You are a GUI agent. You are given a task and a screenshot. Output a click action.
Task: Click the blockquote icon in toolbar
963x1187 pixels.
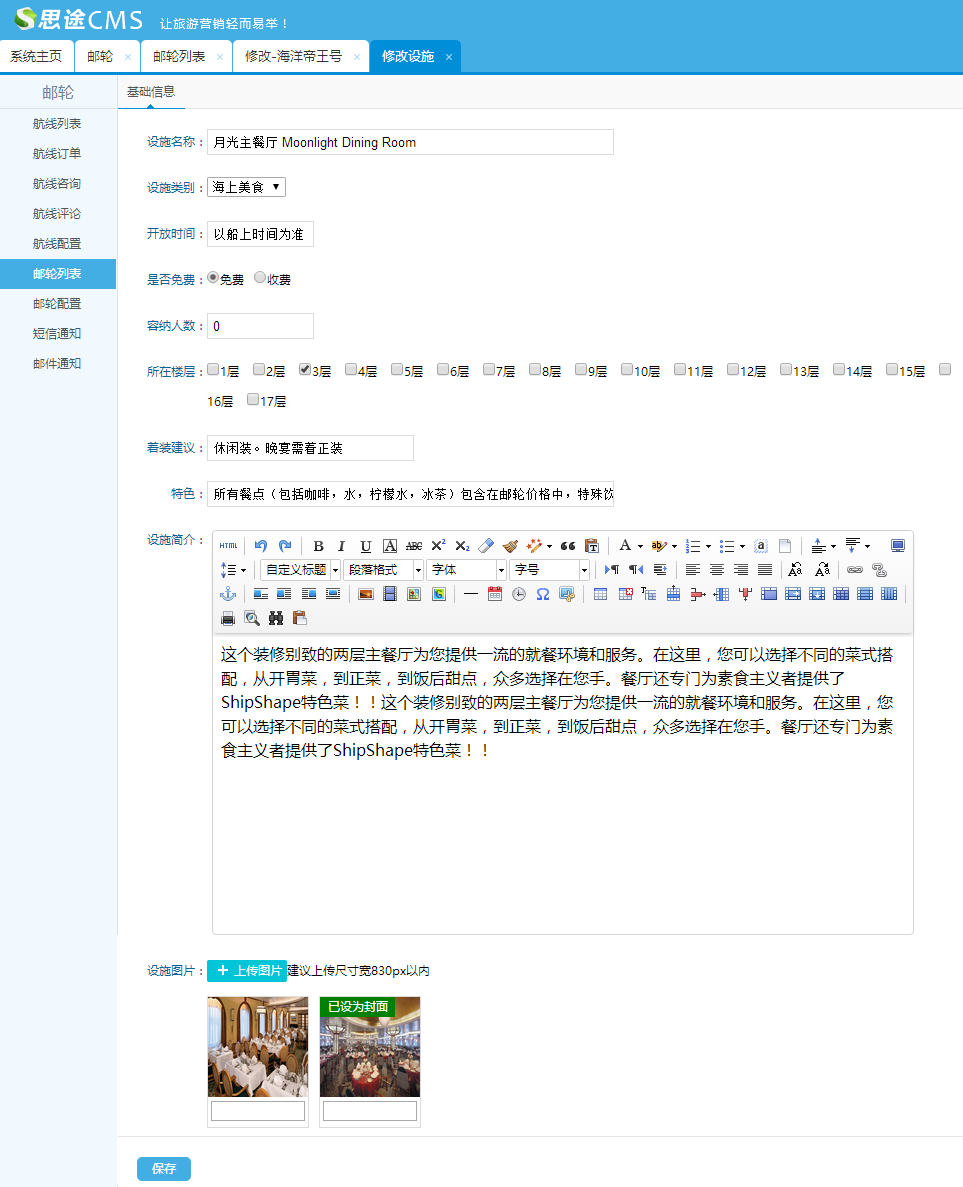pyautogui.click(x=568, y=546)
